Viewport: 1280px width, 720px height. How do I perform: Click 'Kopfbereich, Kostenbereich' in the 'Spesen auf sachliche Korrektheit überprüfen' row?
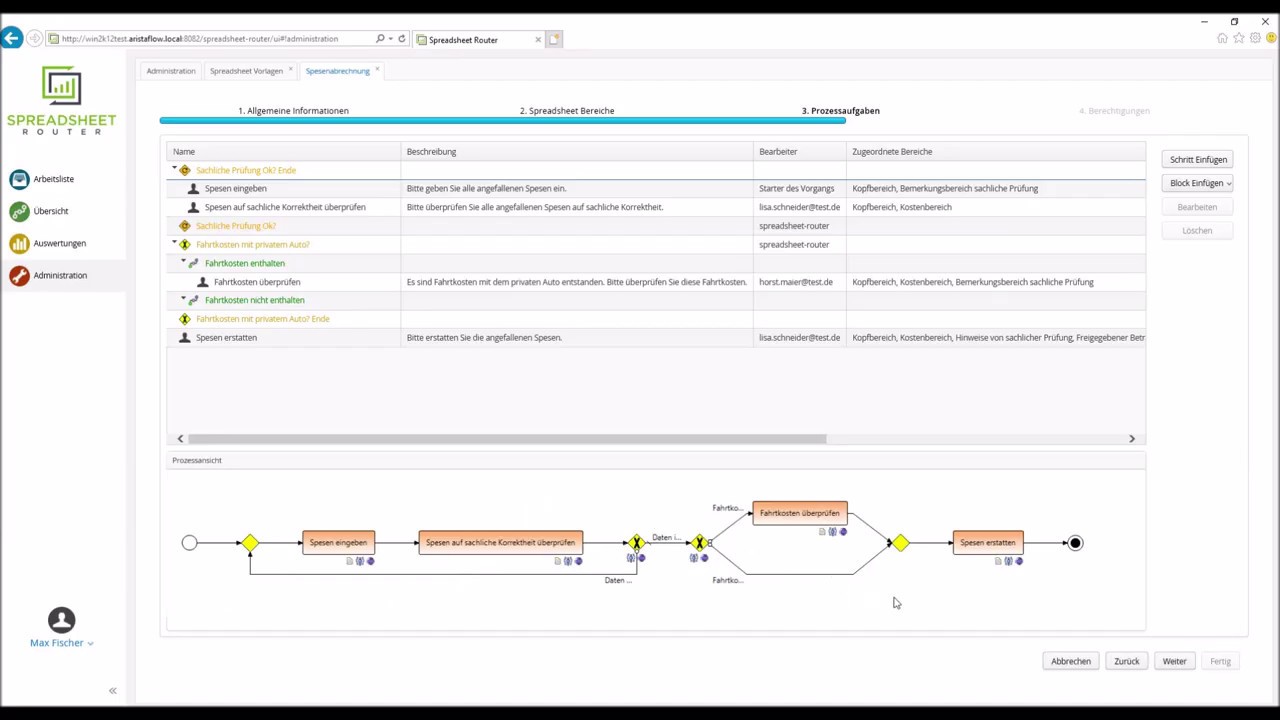tap(902, 207)
